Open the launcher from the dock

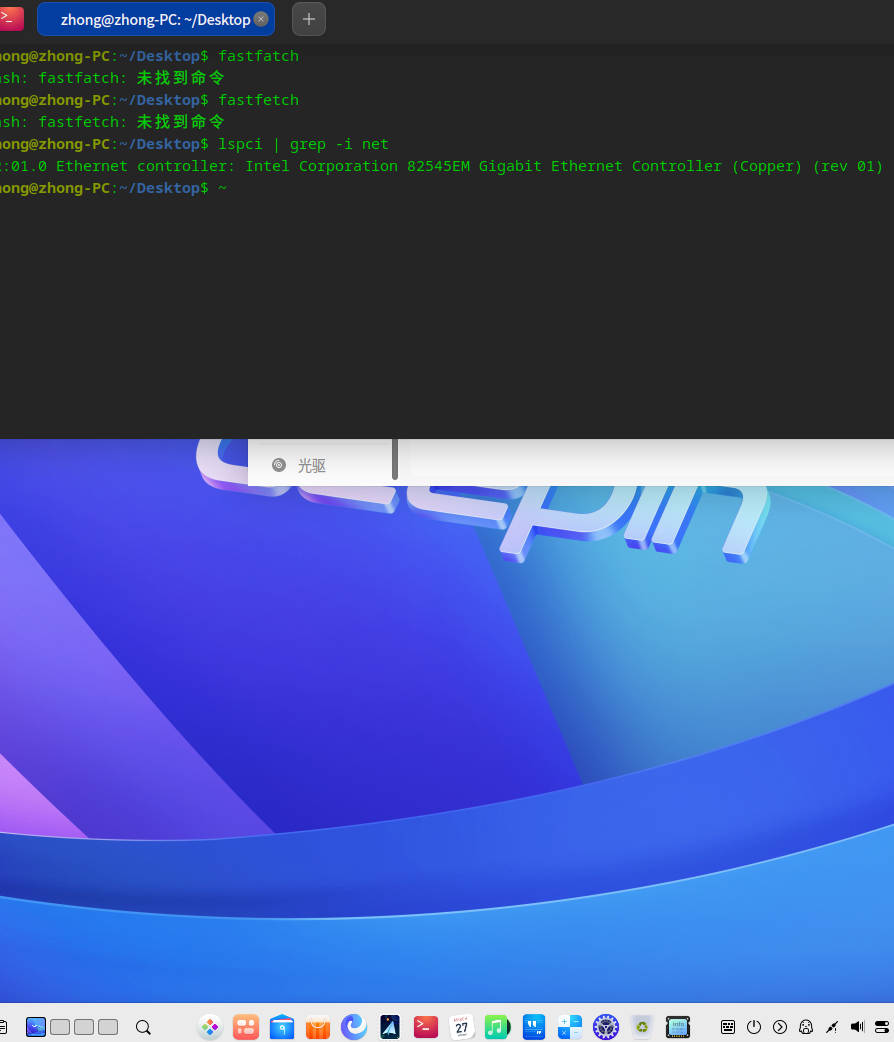point(210,1027)
